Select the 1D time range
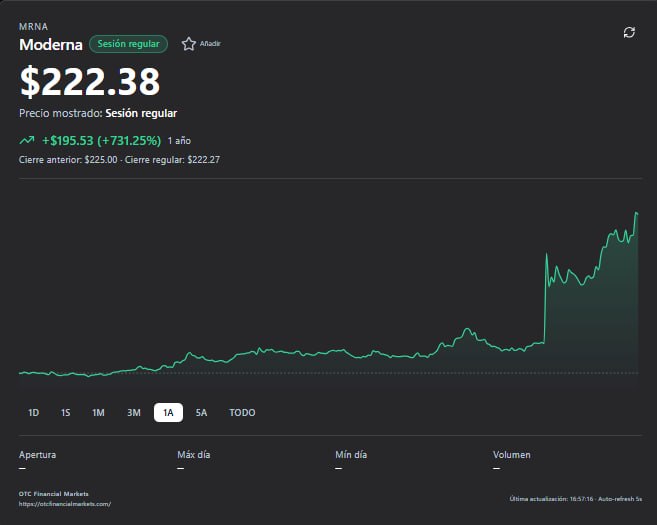Image resolution: width=657 pixels, height=525 pixels. click(34, 413)
